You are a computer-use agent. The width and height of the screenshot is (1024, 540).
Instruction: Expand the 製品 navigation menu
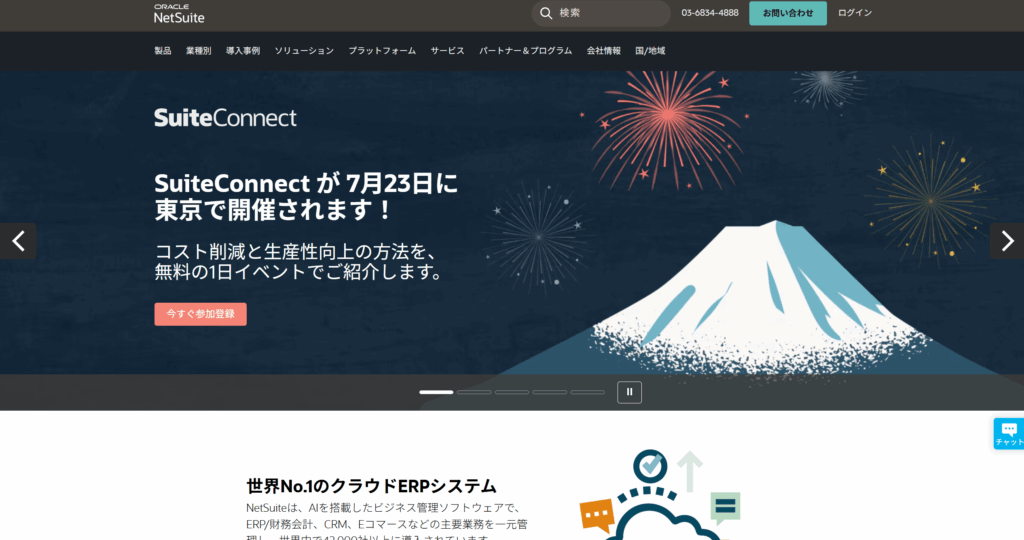coord(163,51)
